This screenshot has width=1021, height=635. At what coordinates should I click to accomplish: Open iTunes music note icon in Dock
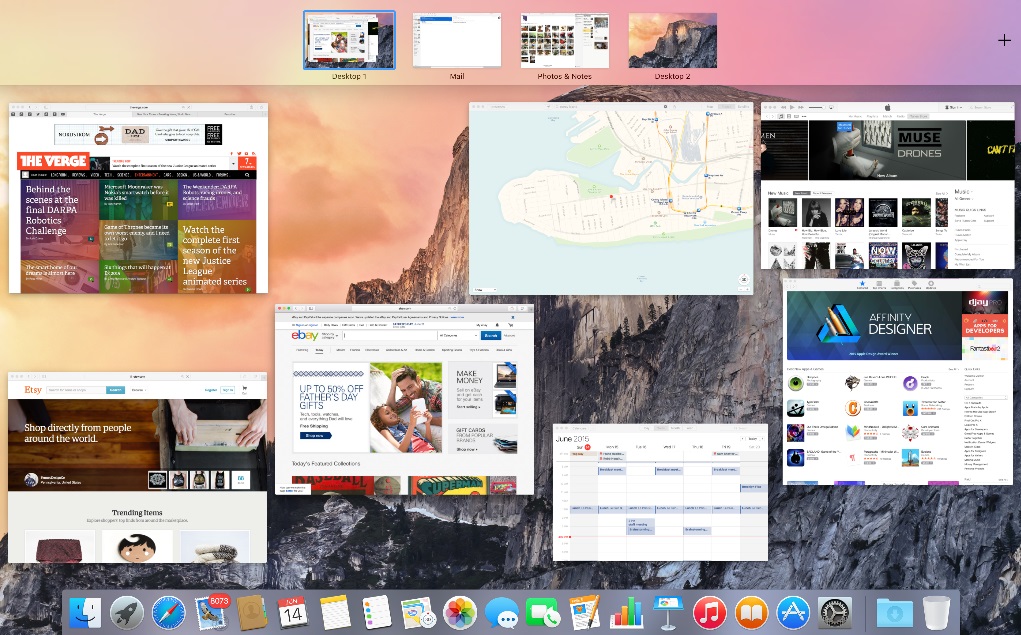[x=710, y=613]
